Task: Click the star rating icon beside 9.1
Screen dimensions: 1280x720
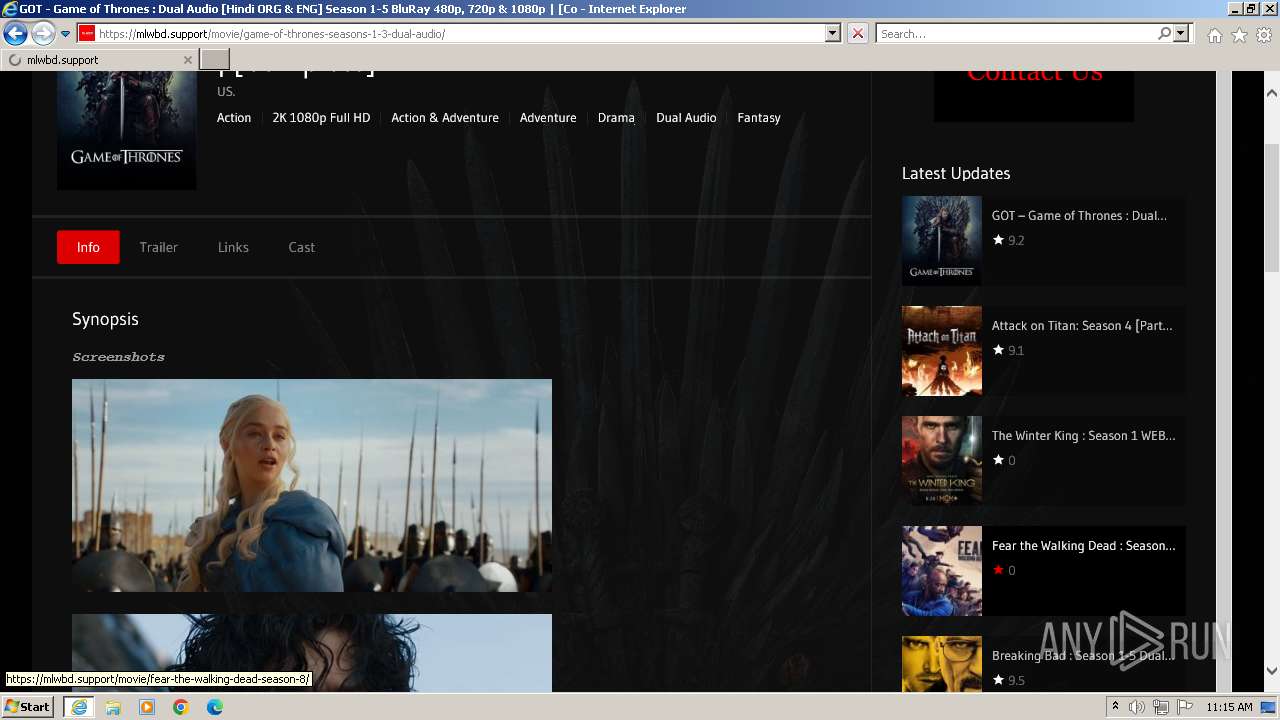Action: (998, 350)
